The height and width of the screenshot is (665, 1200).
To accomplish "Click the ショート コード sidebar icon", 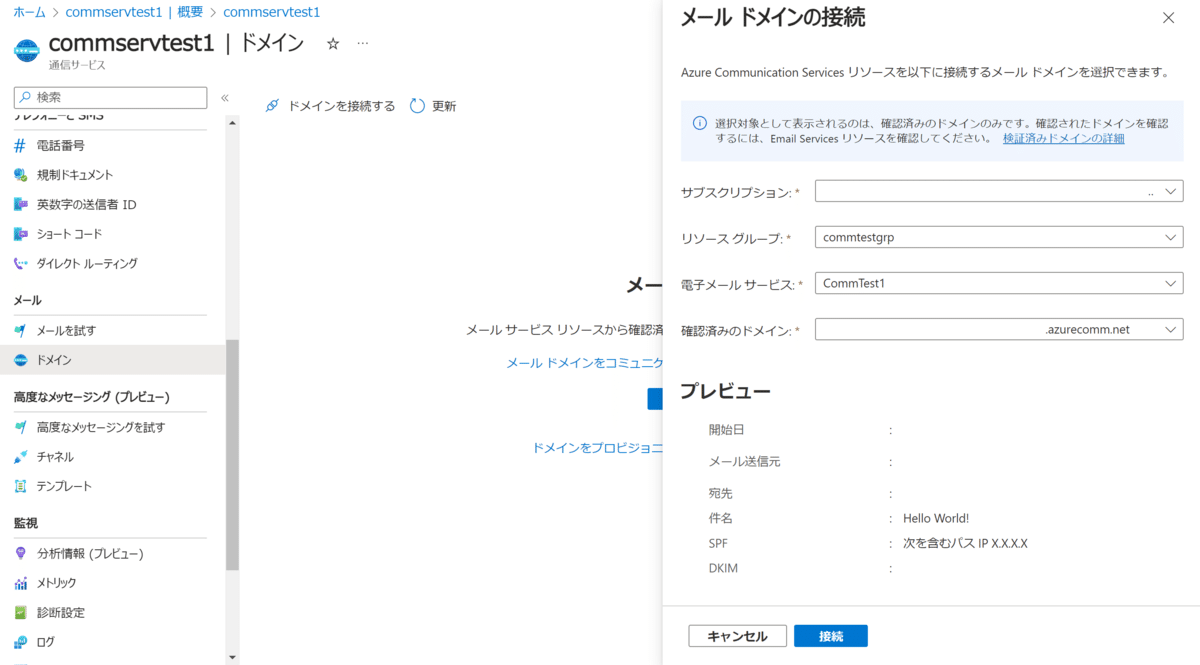I will (20, 234).
